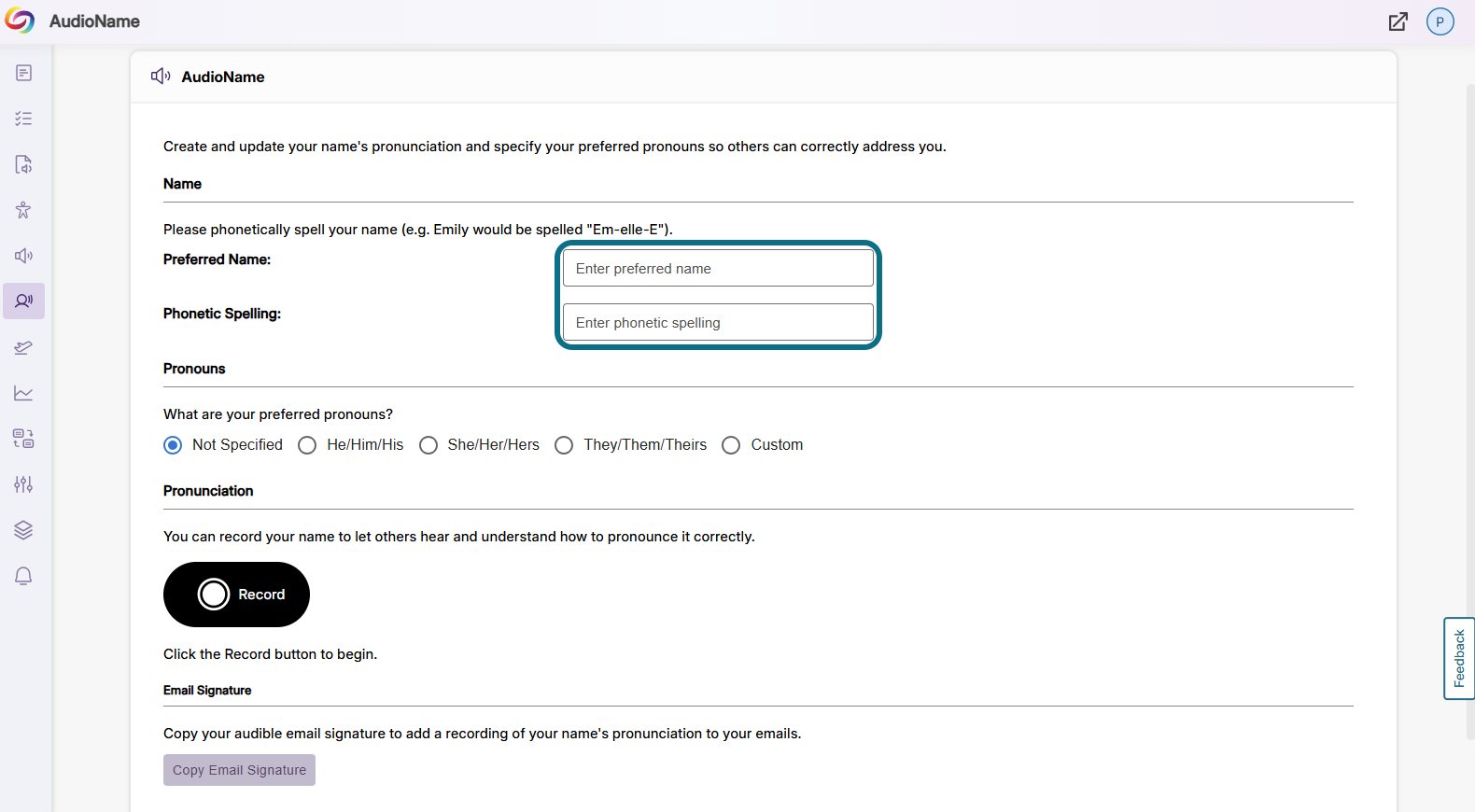Open the profile avatar labeled P

click(1440, 21)
